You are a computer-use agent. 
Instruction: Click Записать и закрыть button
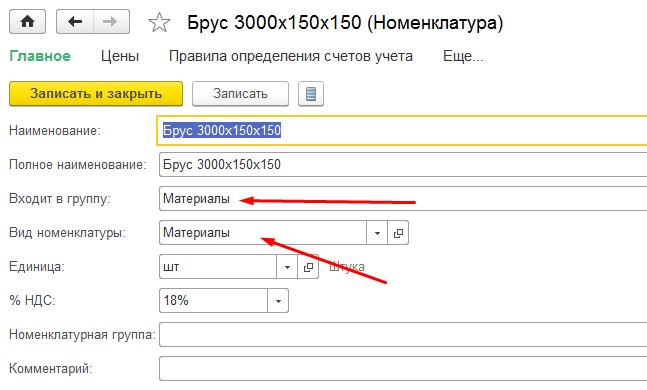coord(96,94)
